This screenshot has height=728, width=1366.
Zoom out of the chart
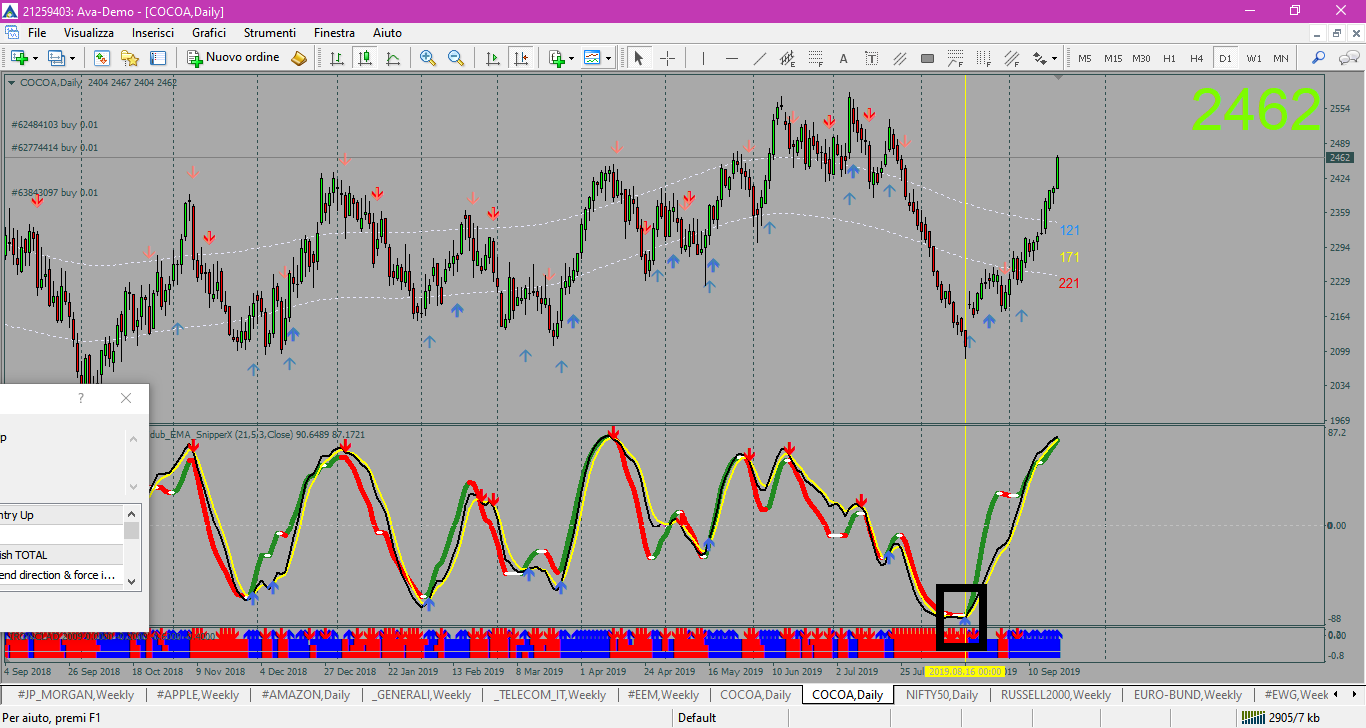456,58
